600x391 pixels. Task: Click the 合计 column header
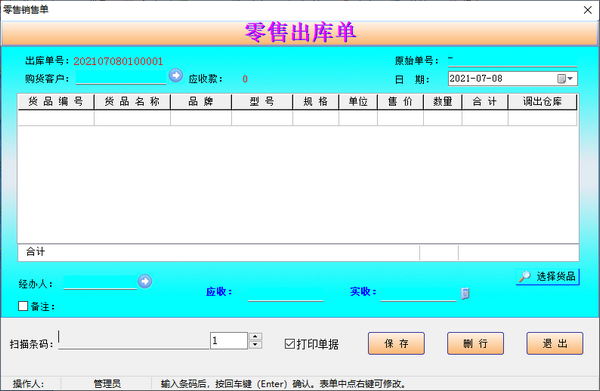(x=485, y=102)
